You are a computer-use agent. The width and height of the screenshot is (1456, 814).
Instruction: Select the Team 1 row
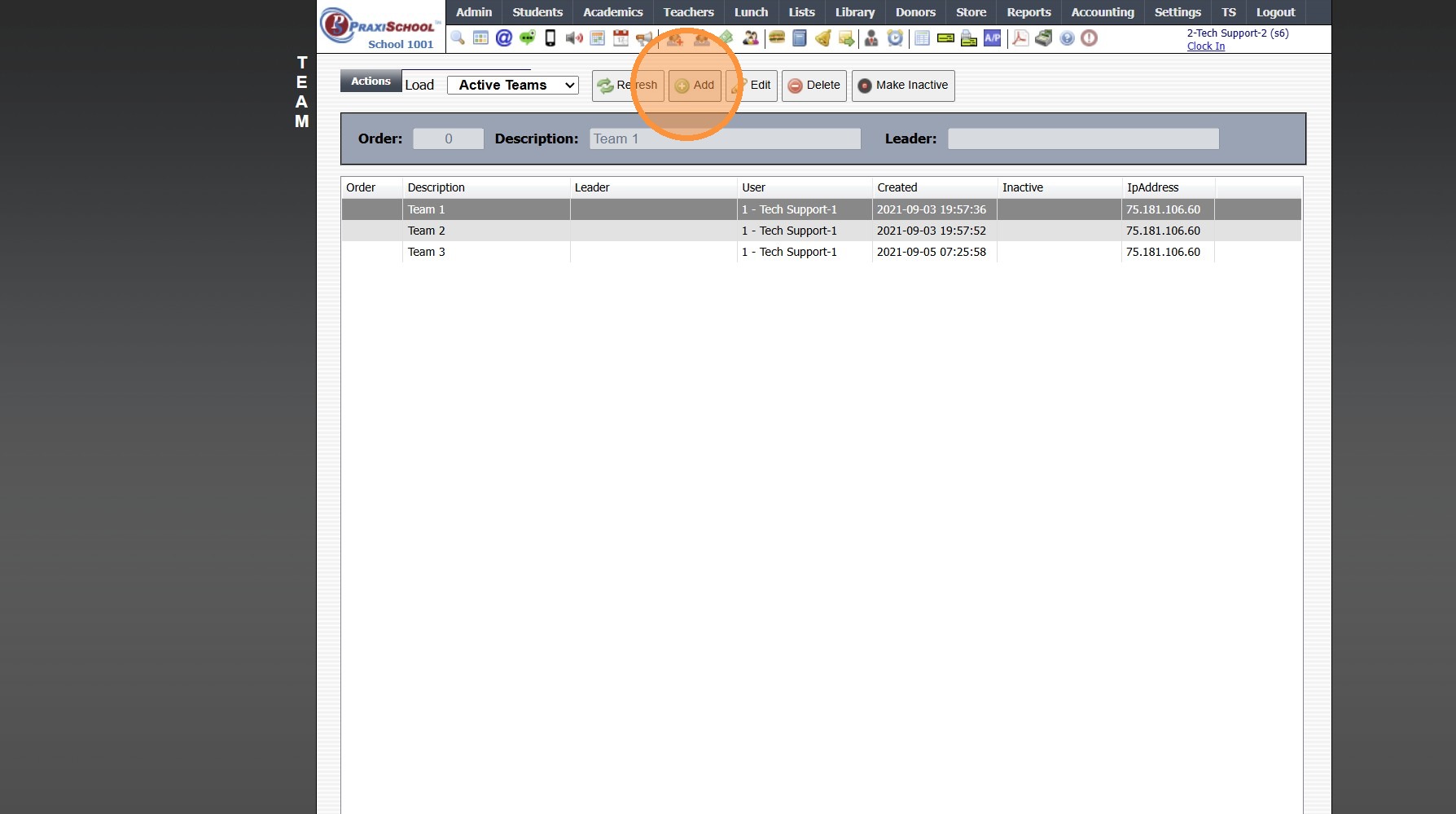[x=821, y=209]
